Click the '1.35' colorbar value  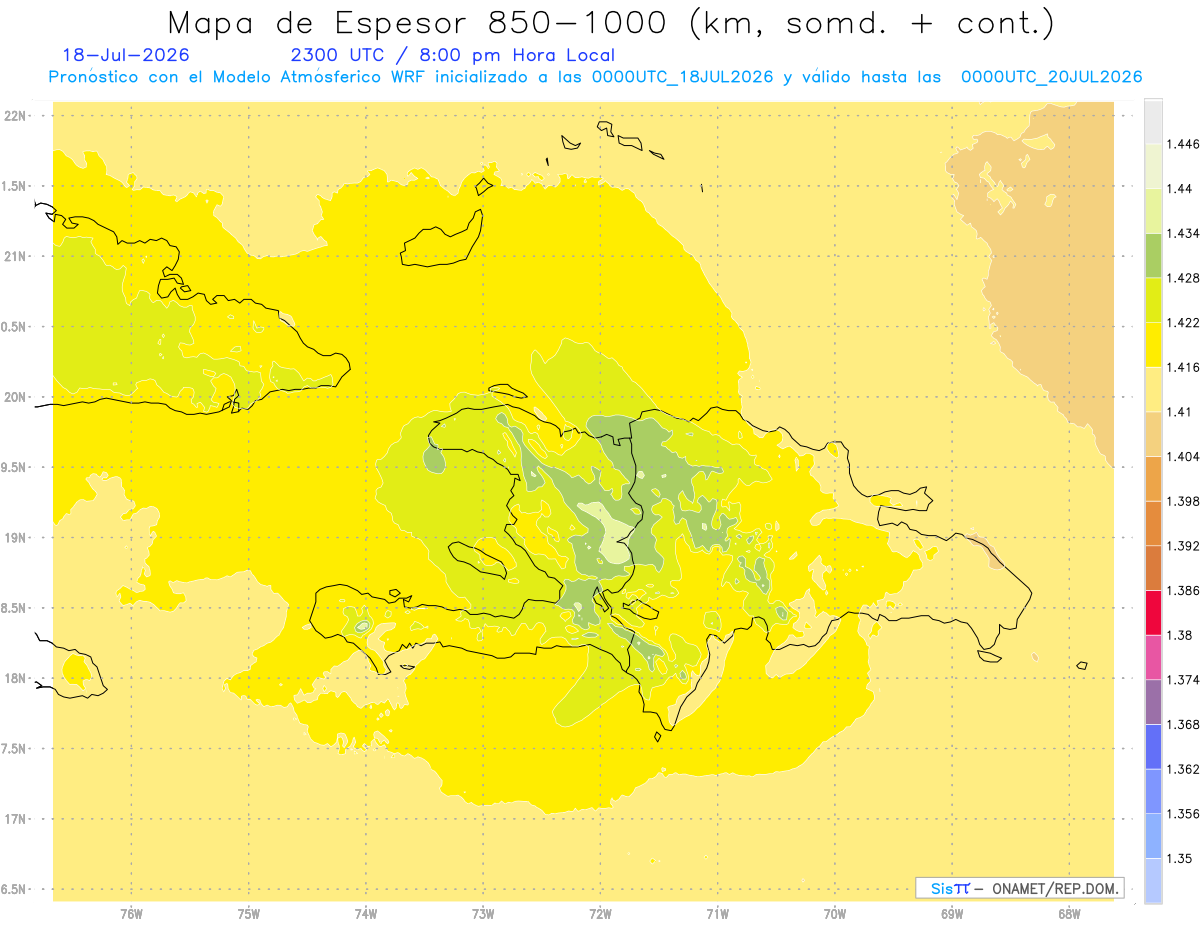point(1180,858)
